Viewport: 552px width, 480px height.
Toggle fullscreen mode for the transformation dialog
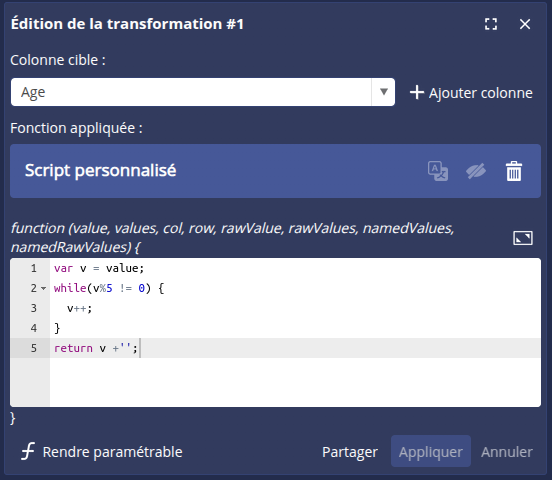click(491, 24)
